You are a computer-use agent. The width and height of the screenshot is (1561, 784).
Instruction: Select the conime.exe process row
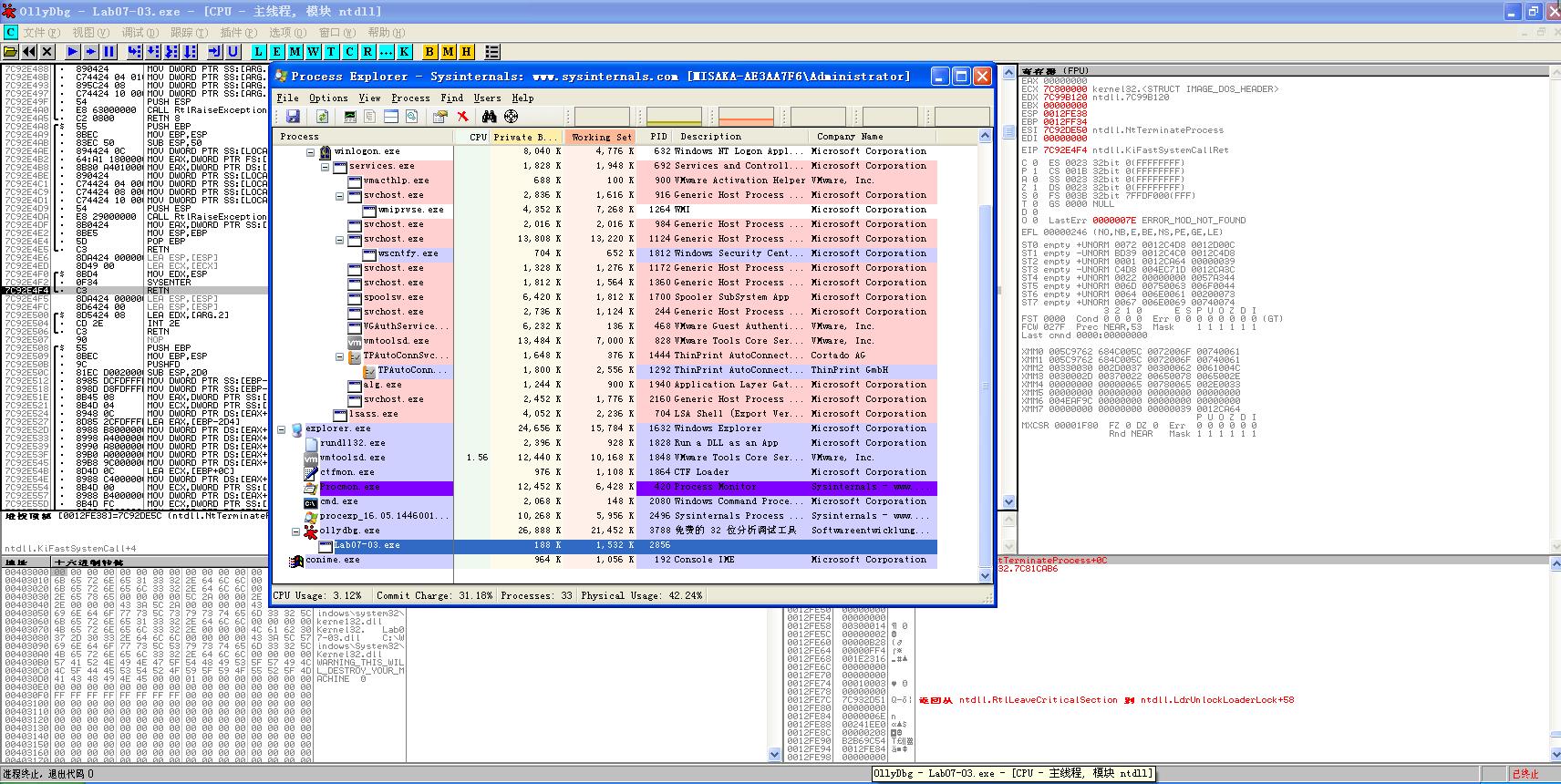point(605,560)
